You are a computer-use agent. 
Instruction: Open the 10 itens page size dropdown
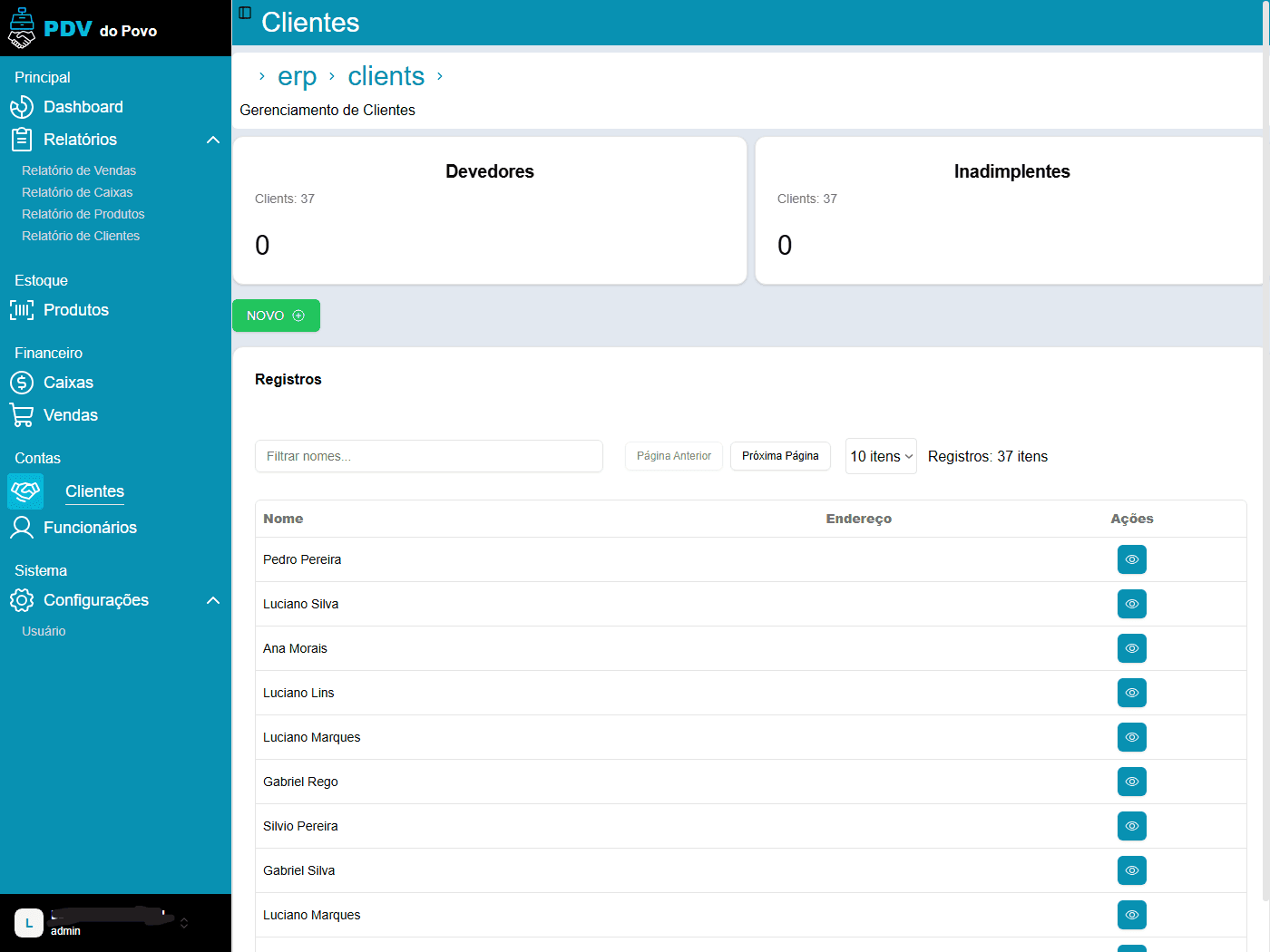coord(881,456)
